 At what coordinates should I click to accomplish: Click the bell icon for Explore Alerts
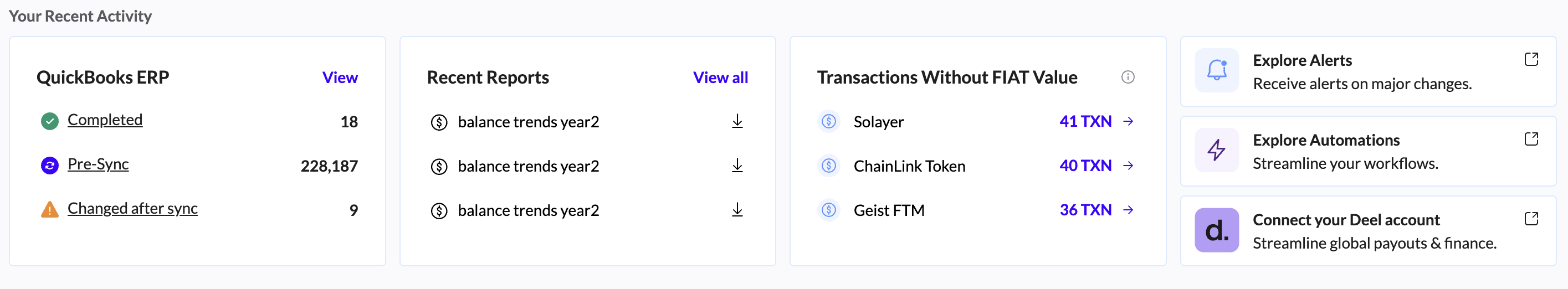(1216, 70)
